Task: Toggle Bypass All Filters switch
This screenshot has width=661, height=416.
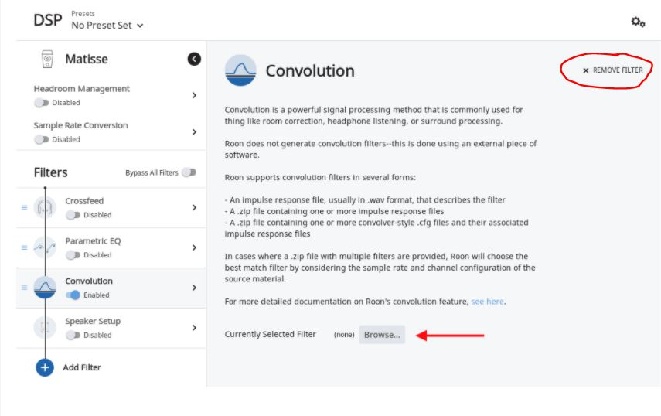Action: pyautogui.click(x=189, y=172)
